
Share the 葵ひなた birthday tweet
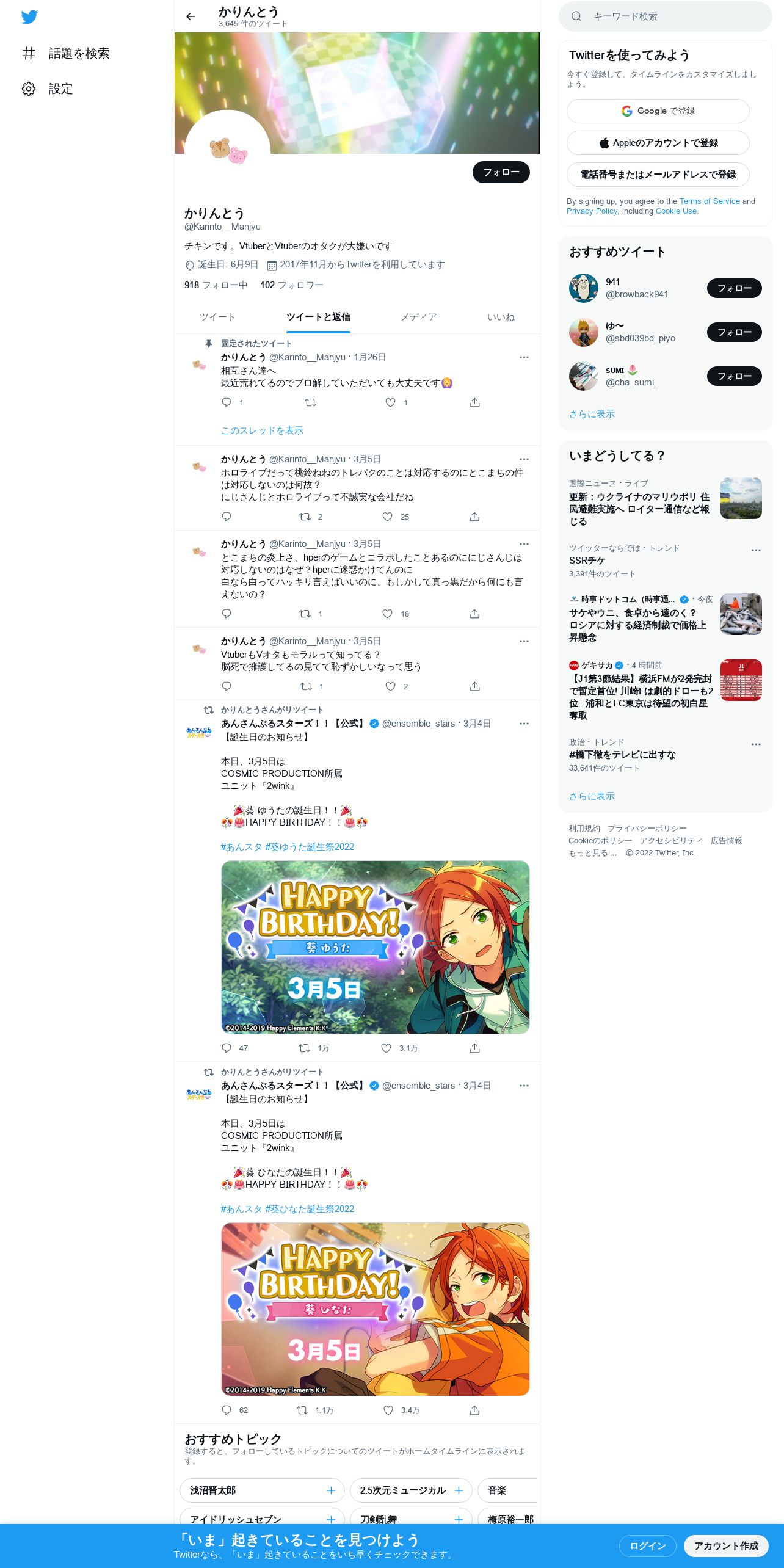point(474,1410)
